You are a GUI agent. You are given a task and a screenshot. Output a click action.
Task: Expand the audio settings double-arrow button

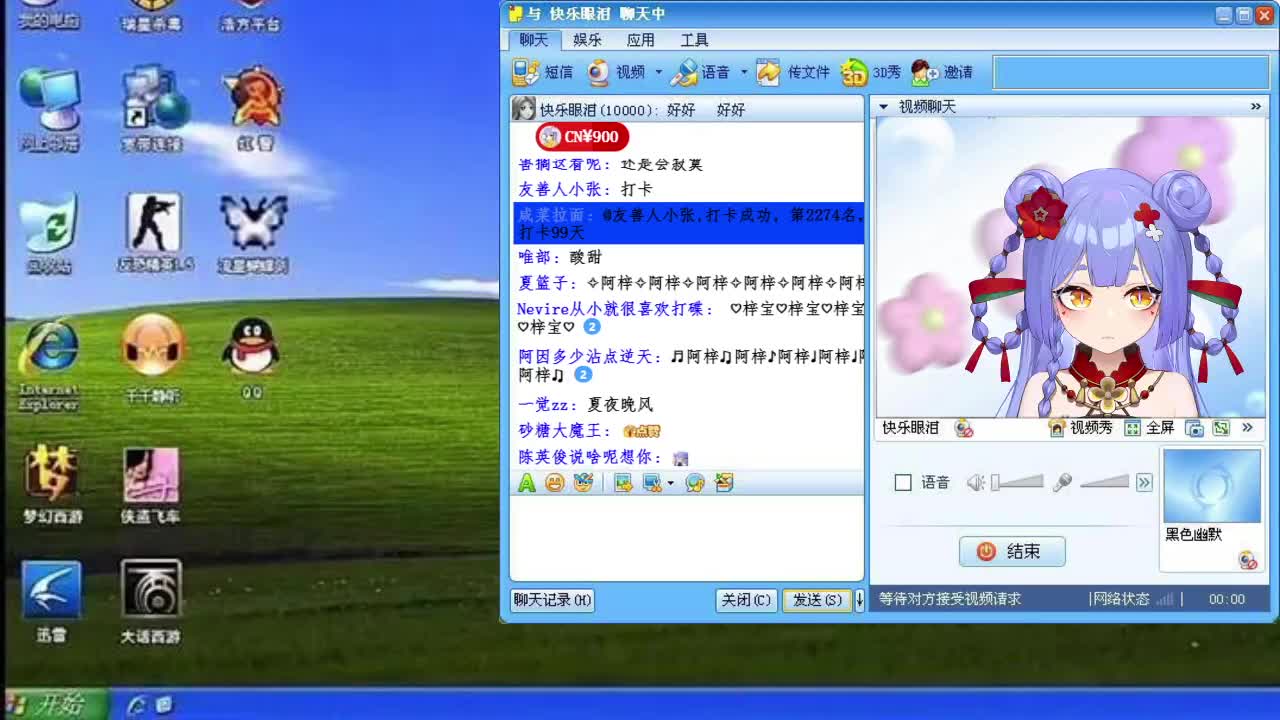pyautogui.click(x=1144, y=483)
